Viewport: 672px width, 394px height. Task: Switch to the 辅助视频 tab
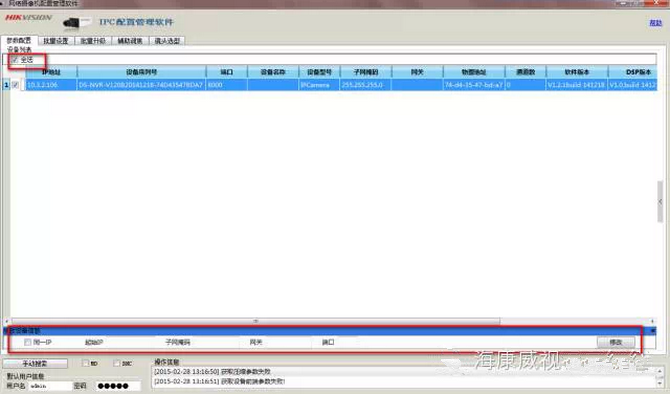coord(130,41)
